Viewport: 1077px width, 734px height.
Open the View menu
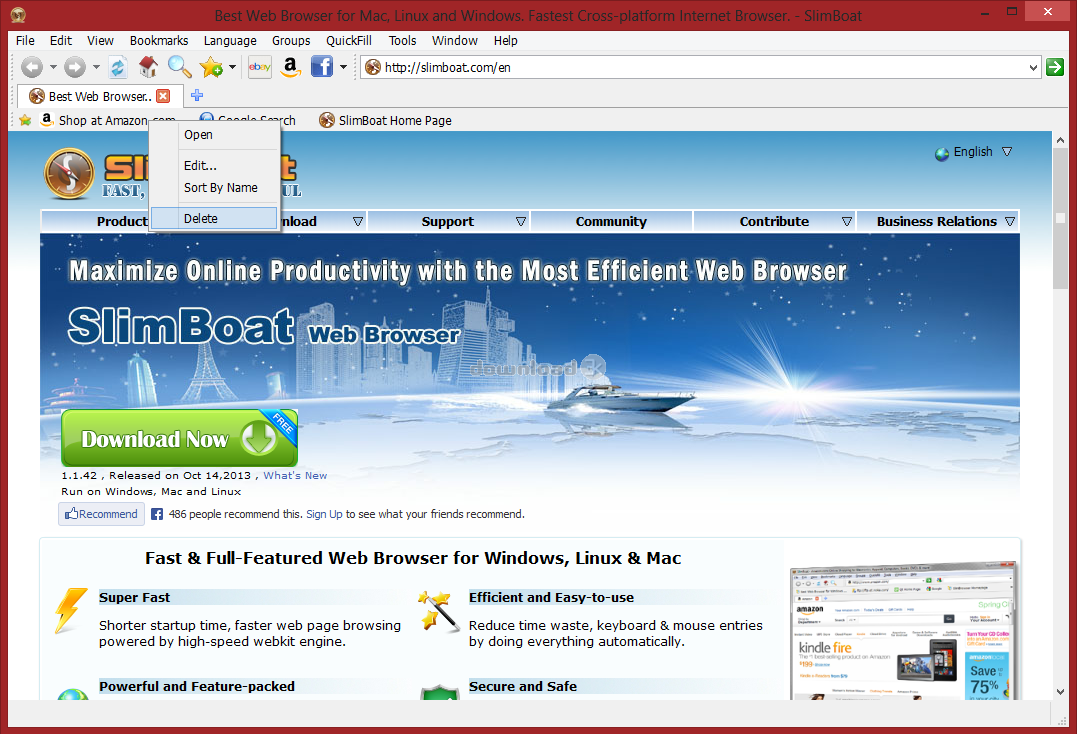pyautogui.click(x=100, y=41)
